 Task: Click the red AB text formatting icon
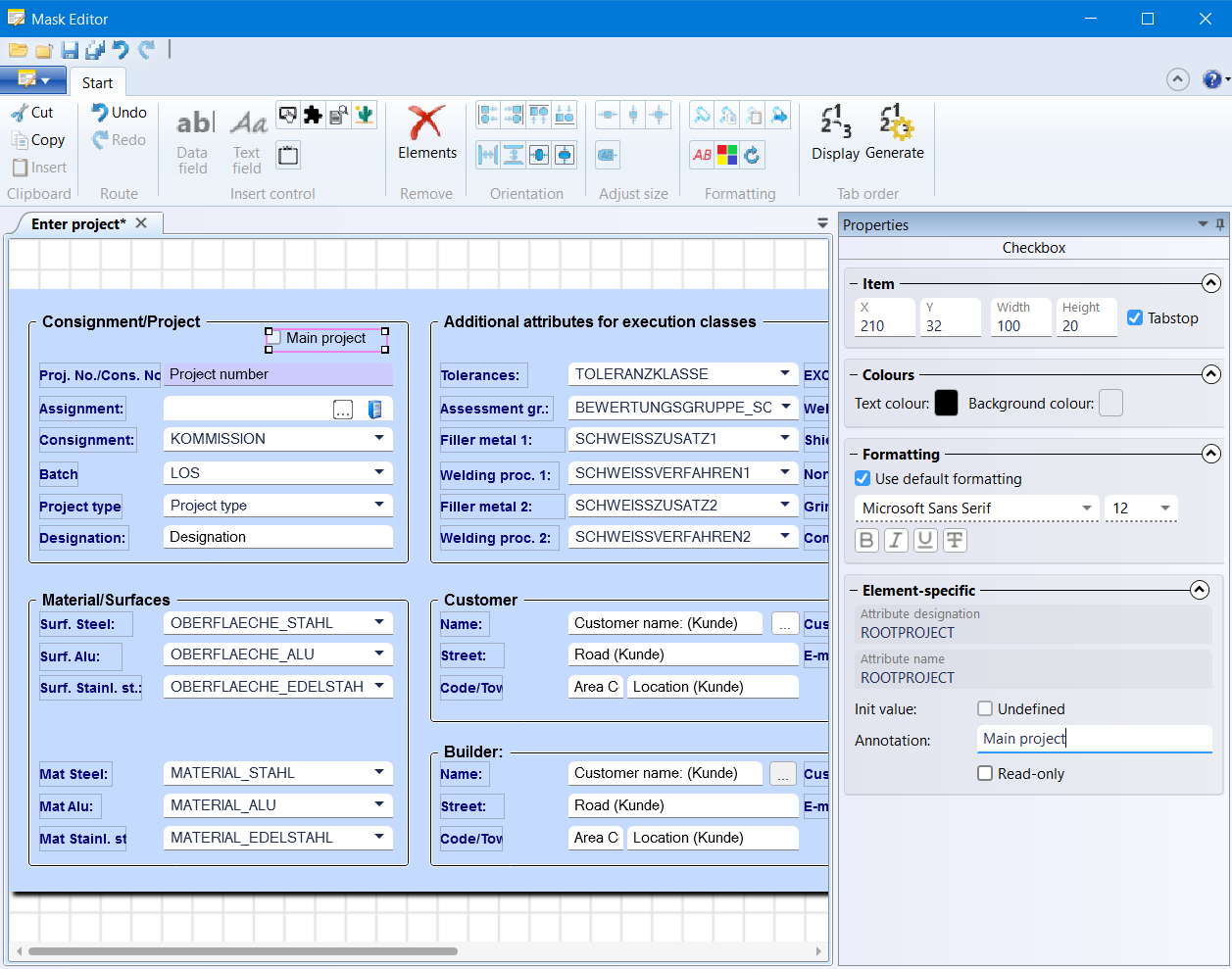[x=702, y=155]
